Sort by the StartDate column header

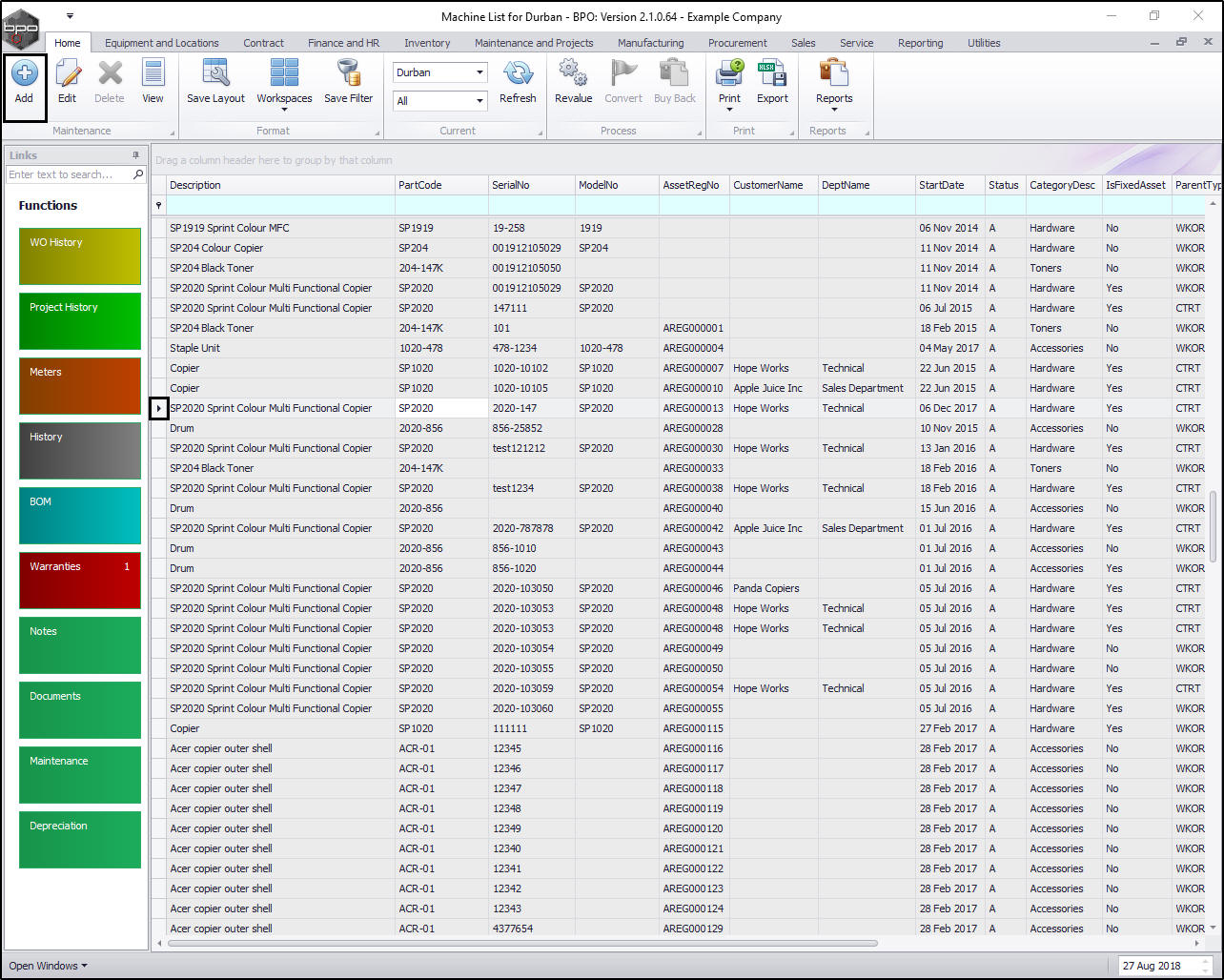click(941, 185)
